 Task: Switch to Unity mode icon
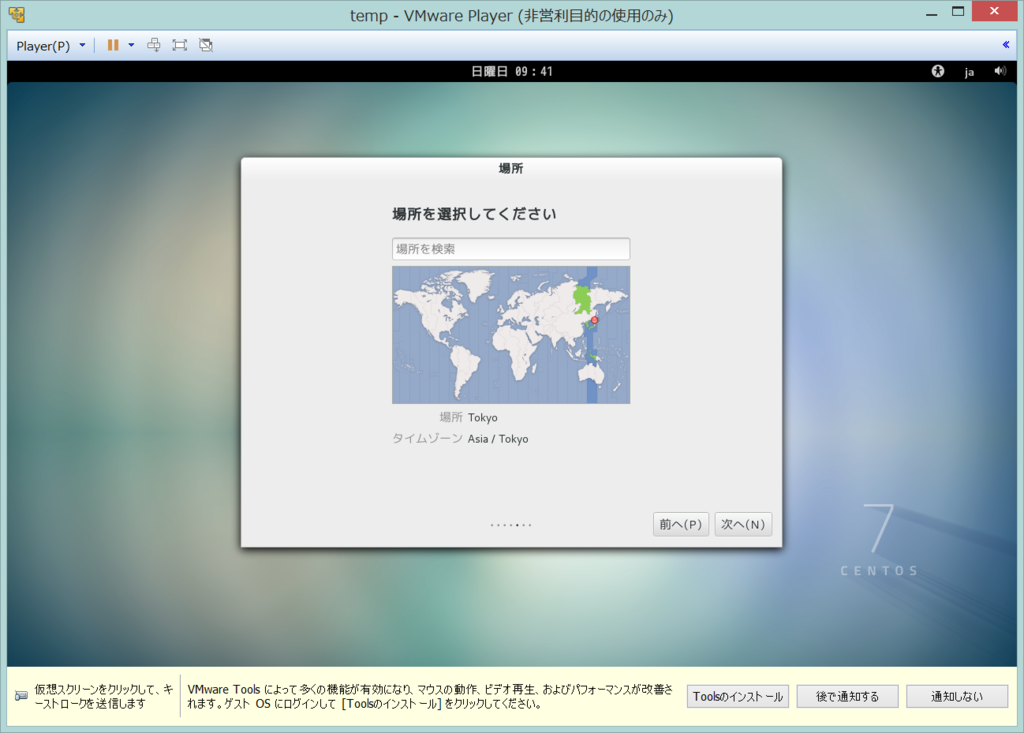click(206, 45)
